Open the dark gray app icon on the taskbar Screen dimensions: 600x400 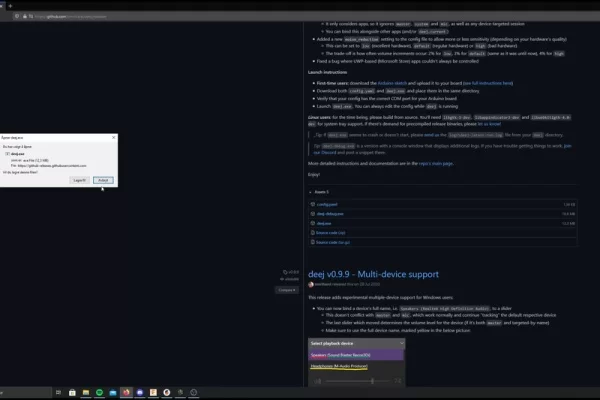tap(180, 392)
